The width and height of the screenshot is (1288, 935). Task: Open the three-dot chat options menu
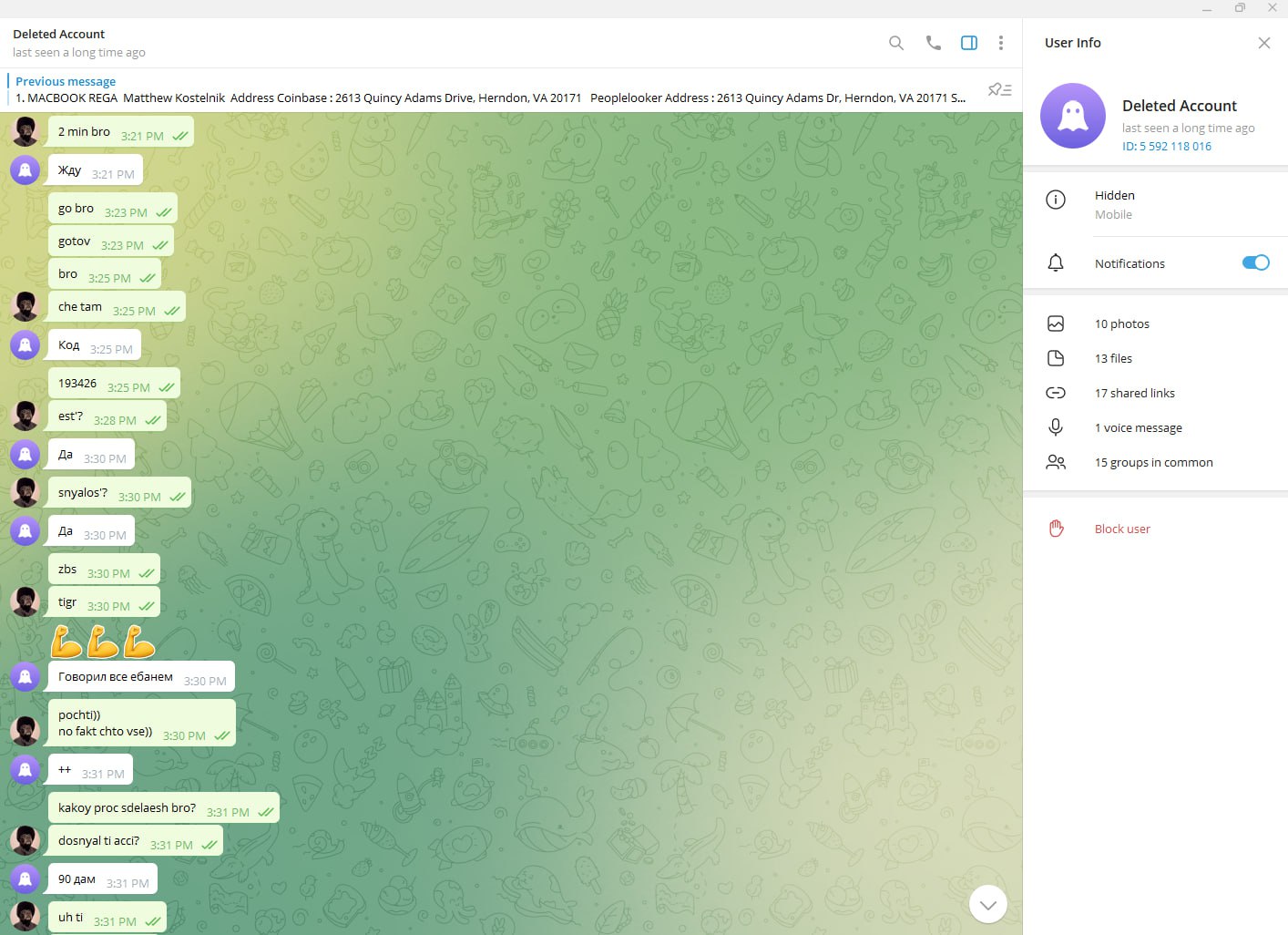pos(1000,43)
